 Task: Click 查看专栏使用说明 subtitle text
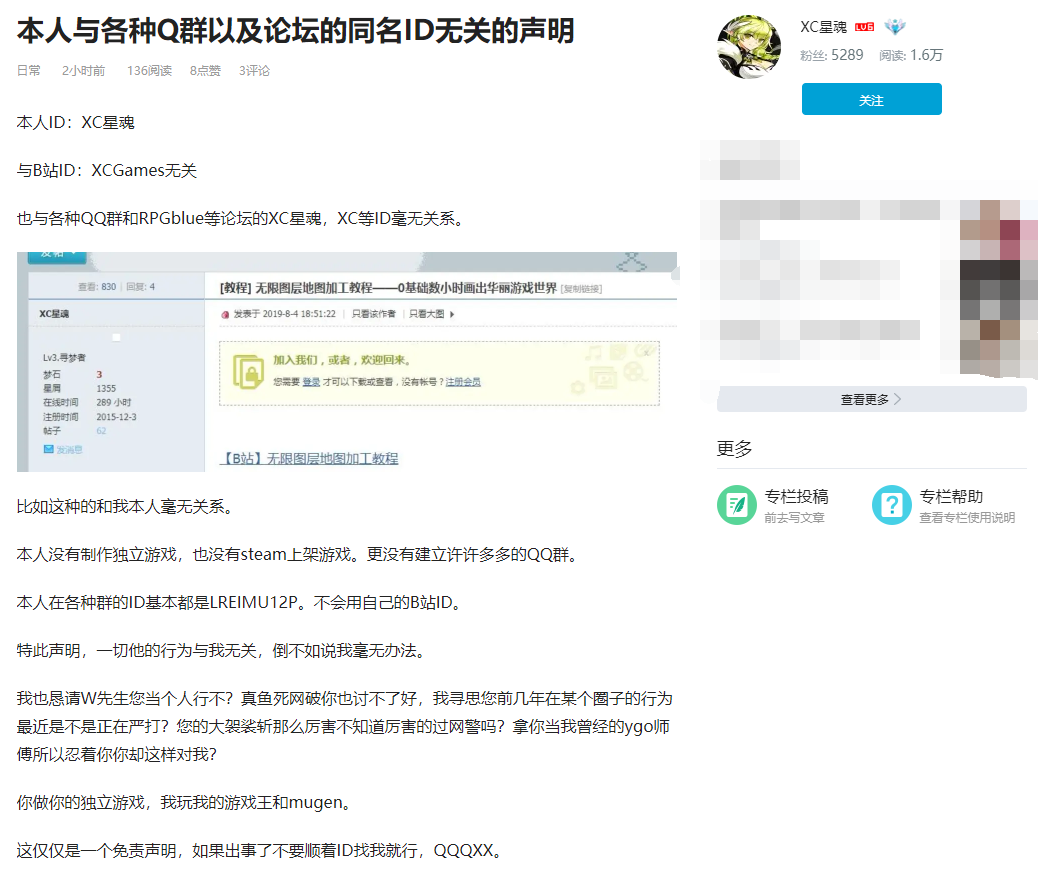pos(967,518)
